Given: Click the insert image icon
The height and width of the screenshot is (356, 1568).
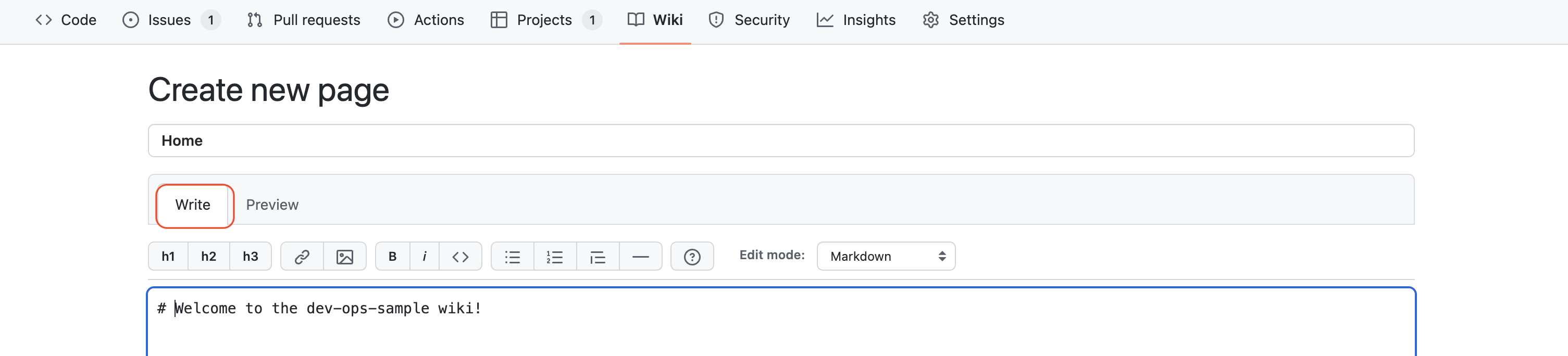Looking at the screenshot, I should (344, 256).
